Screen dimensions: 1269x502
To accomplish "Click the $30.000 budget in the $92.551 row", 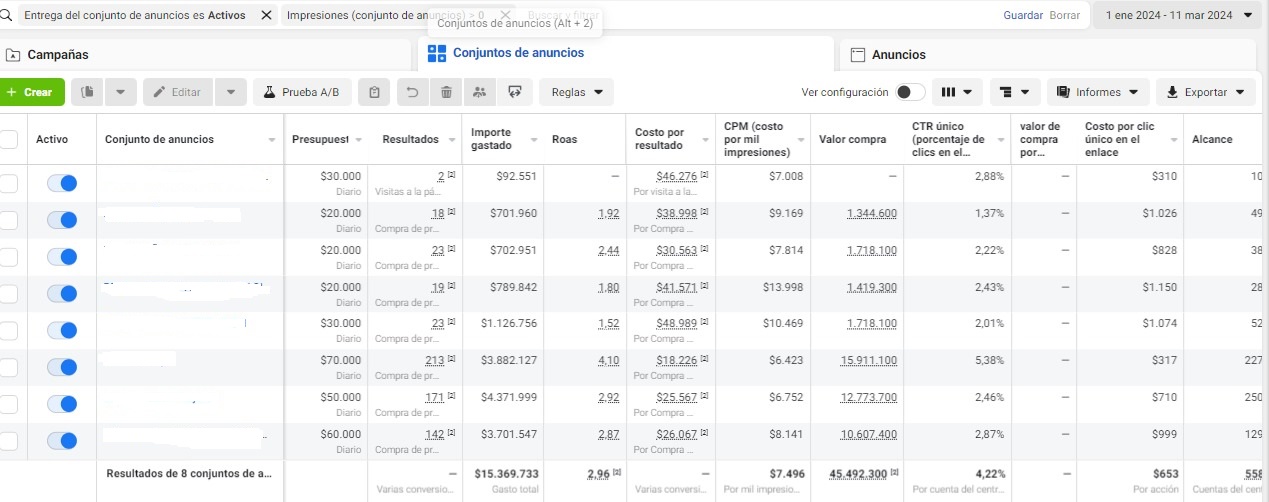I will [x=340, y=176].
